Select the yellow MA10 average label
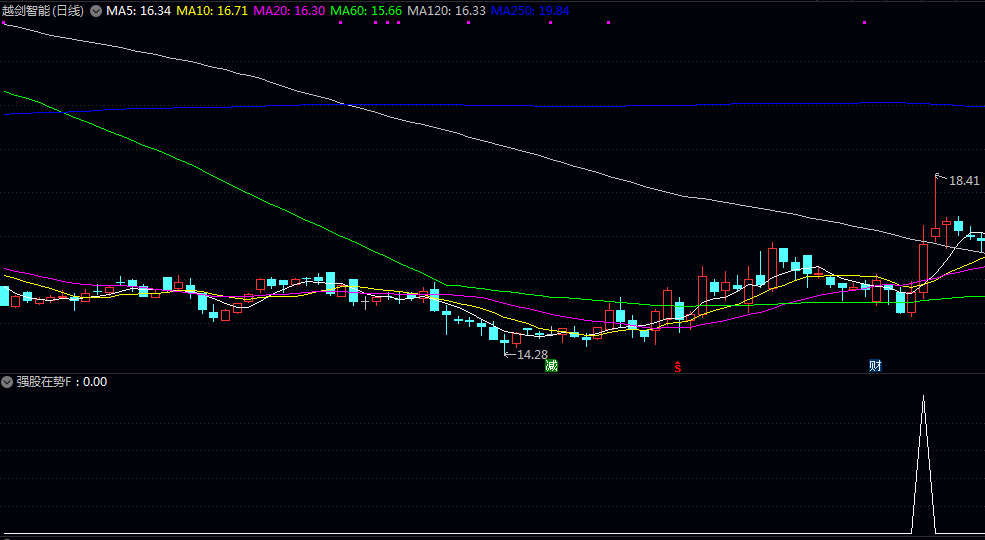Screen dimensions: 985x540 (x=212, y=11)
